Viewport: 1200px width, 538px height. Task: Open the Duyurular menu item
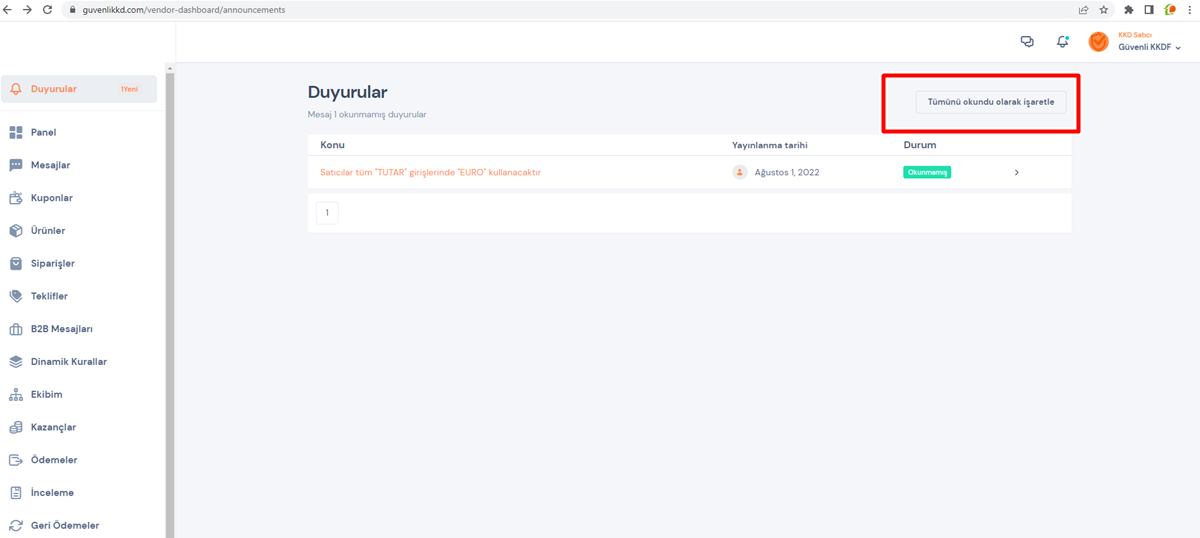point(79,89)
